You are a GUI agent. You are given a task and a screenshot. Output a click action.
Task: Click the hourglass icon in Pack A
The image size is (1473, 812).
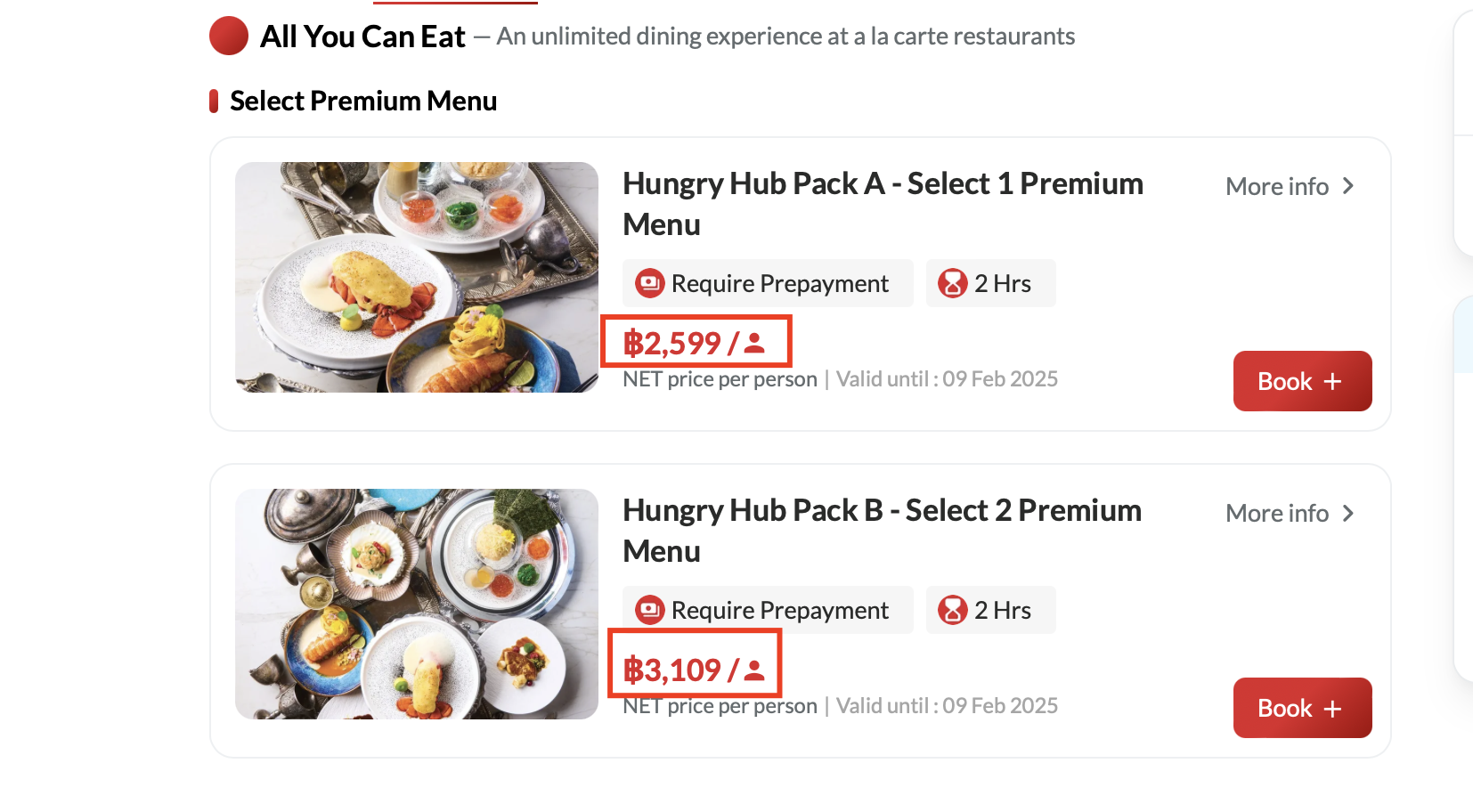point(952,284)
